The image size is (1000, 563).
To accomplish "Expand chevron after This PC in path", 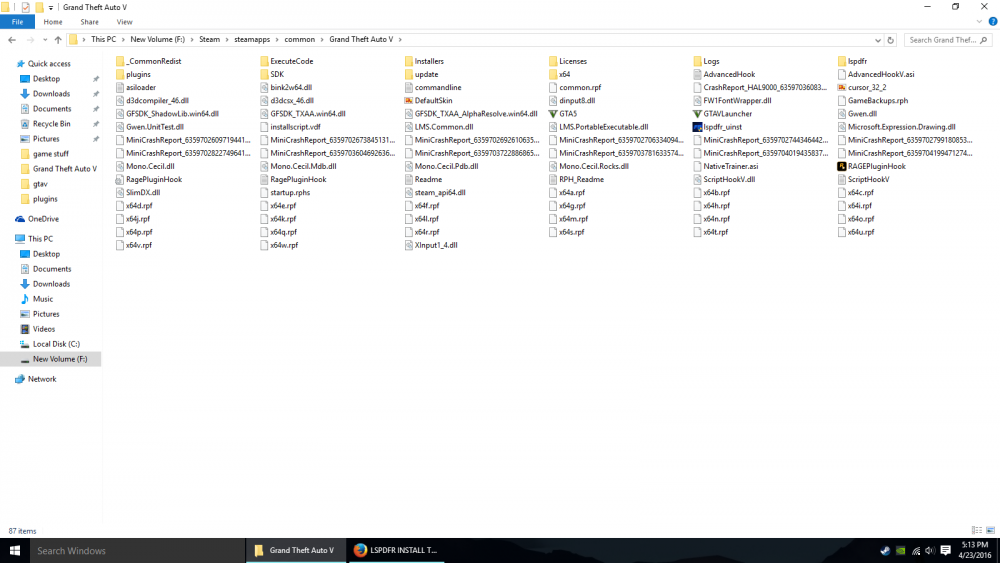I will click(x=124, y=40).
